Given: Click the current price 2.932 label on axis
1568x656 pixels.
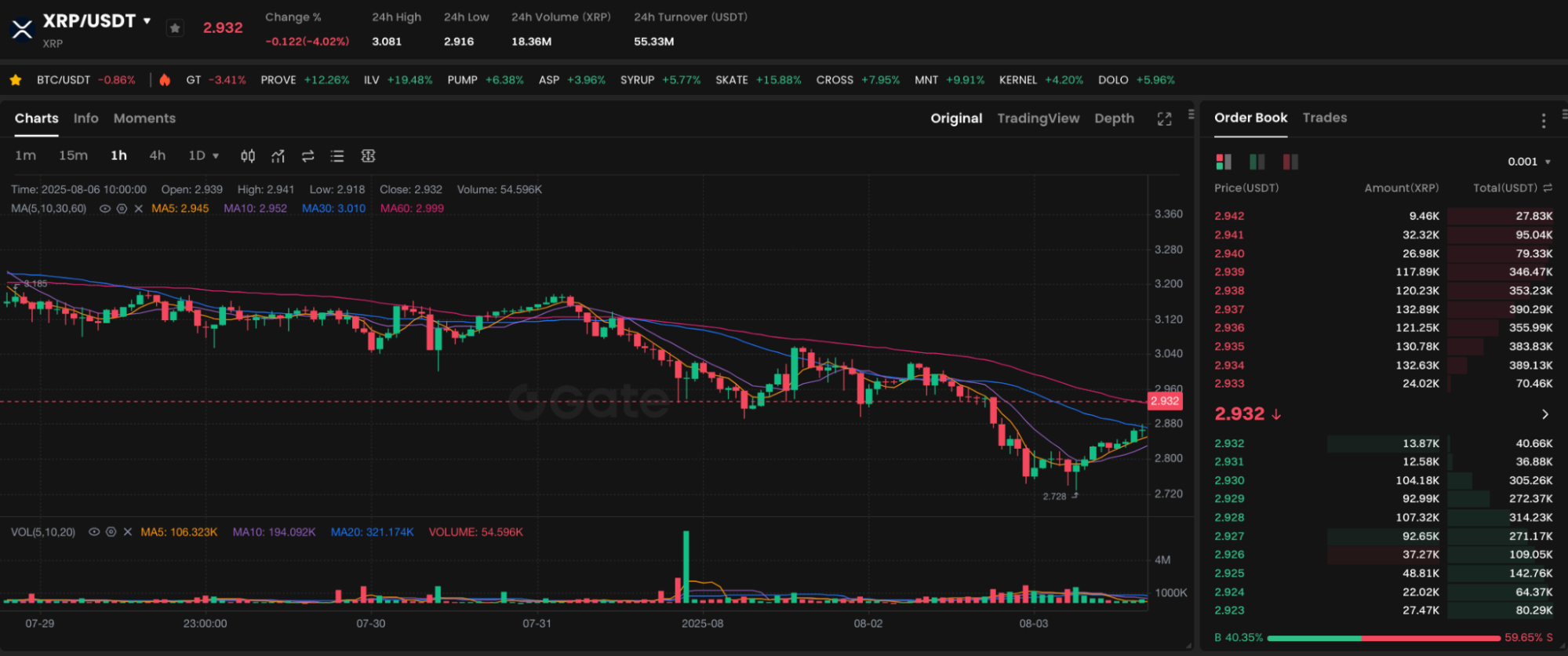Looking at the screenshot, I should (x=1165, y=401).
